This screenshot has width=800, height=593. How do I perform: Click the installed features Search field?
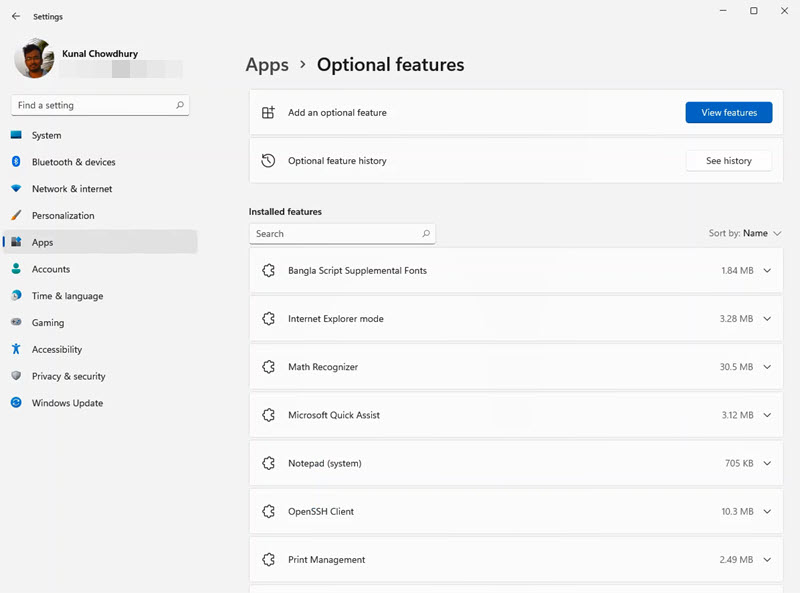342,234
